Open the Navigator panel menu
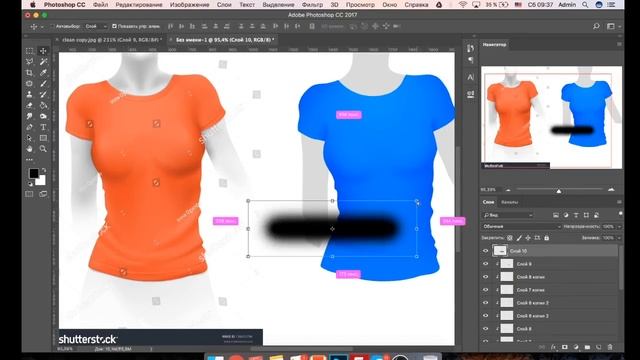The image size is (640, 360). point(619,44)
